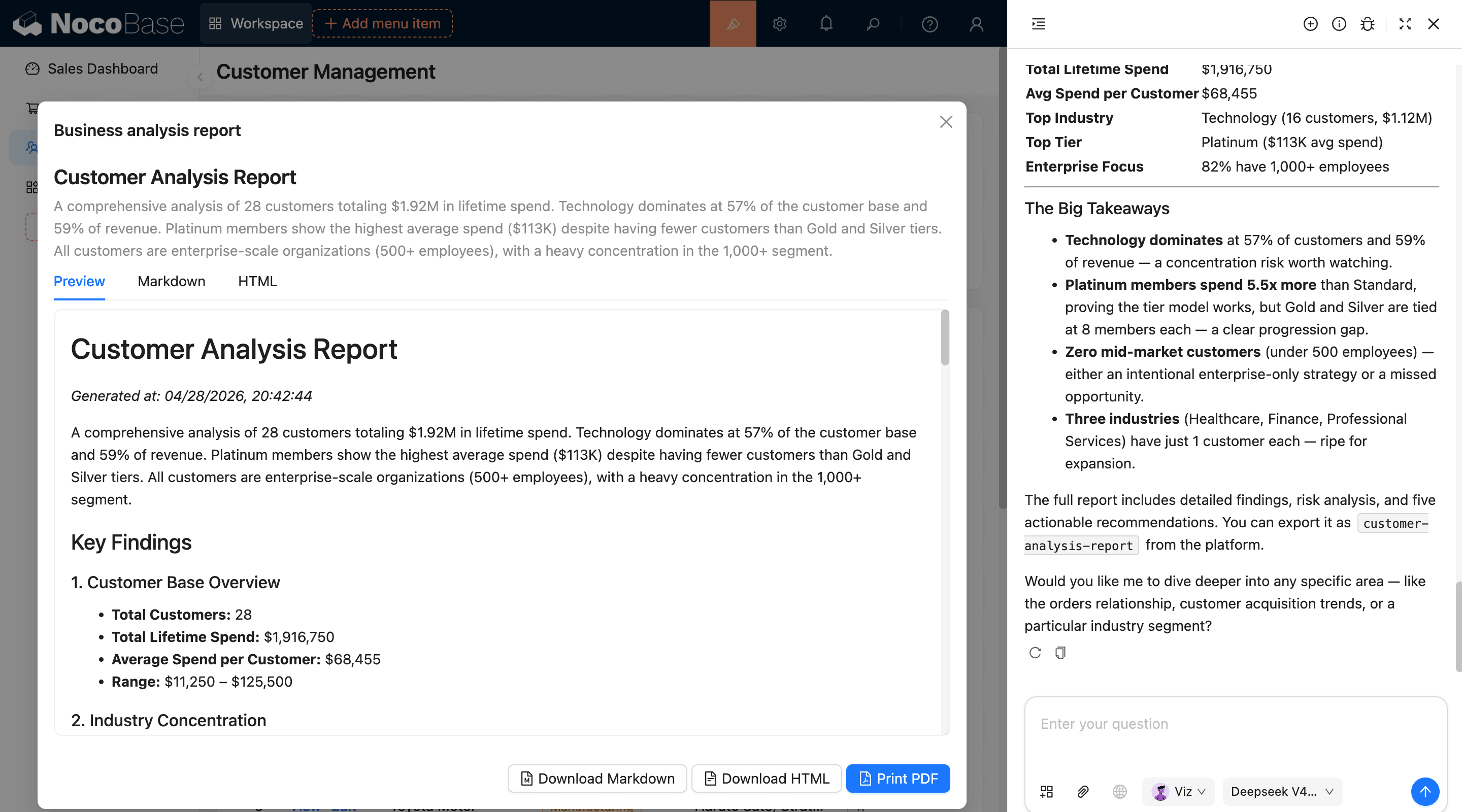Open the notifications bell

click(x=826, y=24)
